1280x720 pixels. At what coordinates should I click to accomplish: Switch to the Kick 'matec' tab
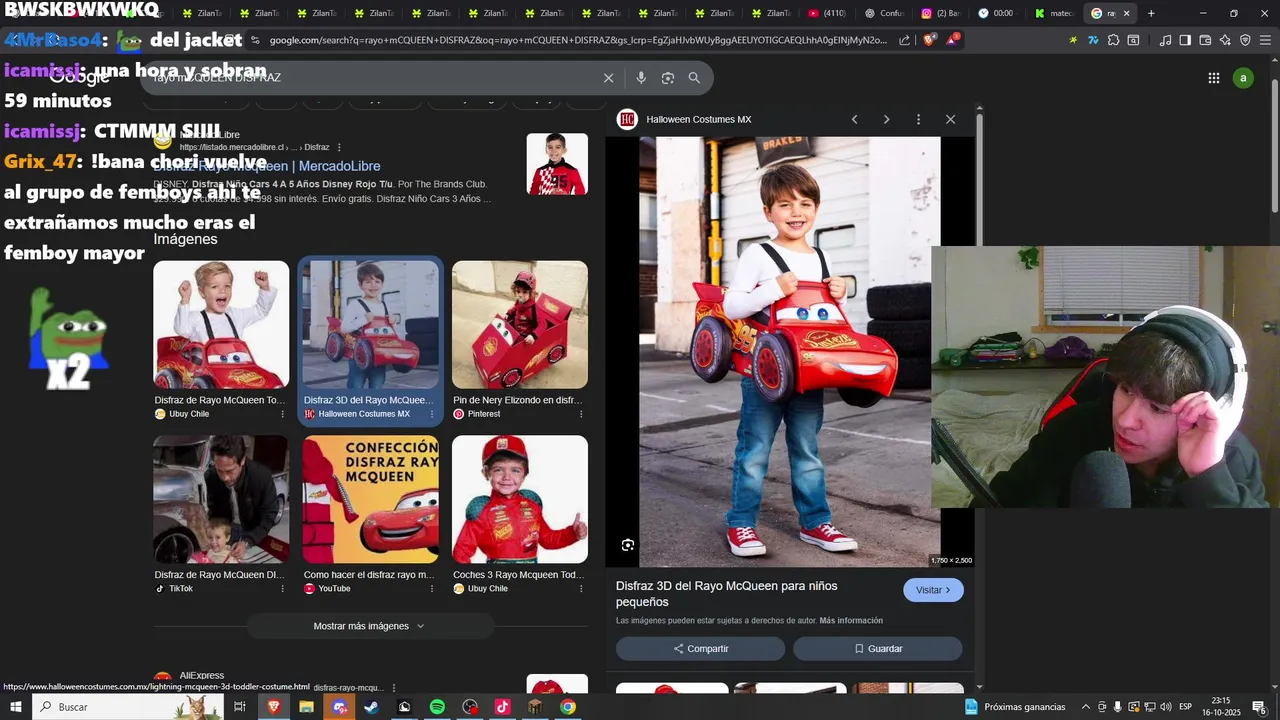[1054, 13]
